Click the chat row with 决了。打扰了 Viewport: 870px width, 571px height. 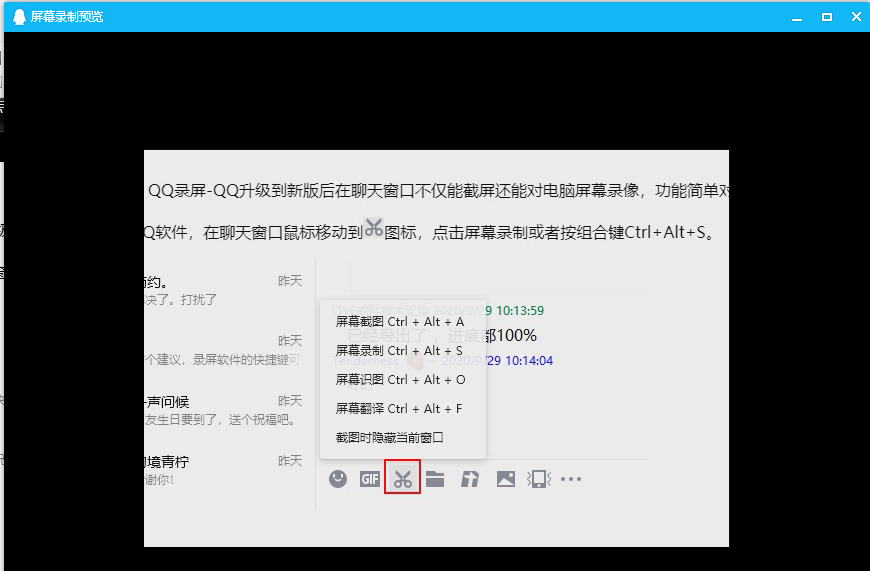[x=224, y=290]
